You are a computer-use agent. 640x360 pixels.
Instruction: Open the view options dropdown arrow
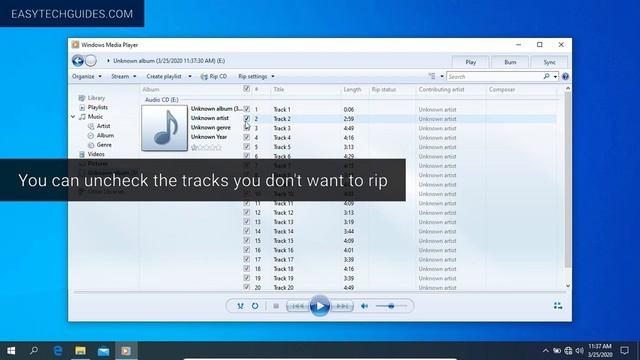(x=442, y=76)
